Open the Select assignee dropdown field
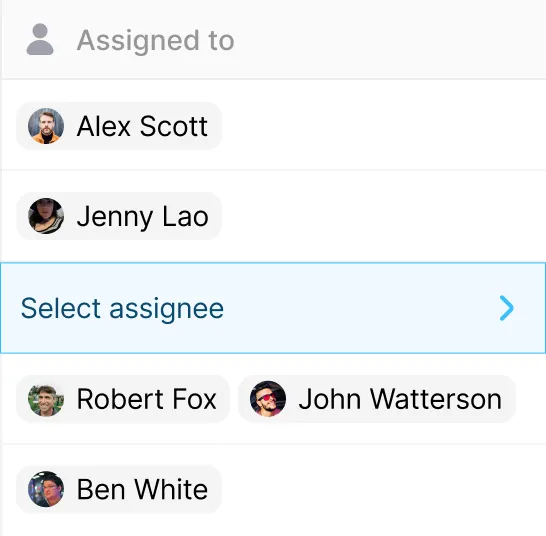Image resolution: width=546 pixels, height=536 pixels. 273,308
